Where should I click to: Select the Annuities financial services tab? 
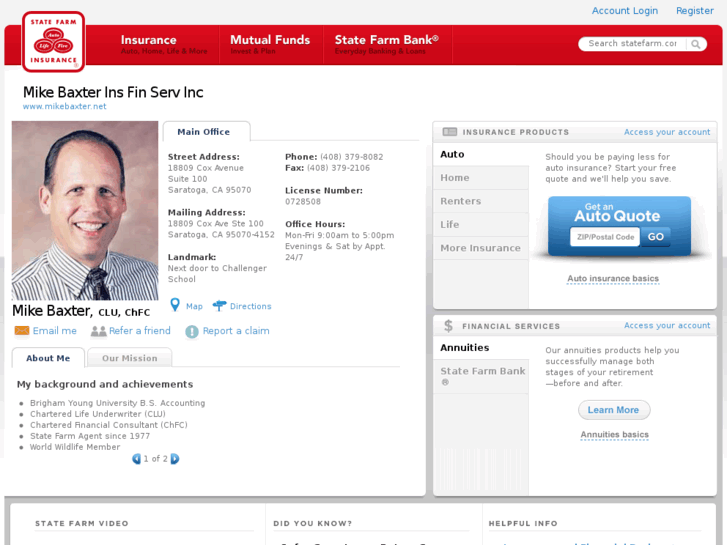click(x=481, y=348)
